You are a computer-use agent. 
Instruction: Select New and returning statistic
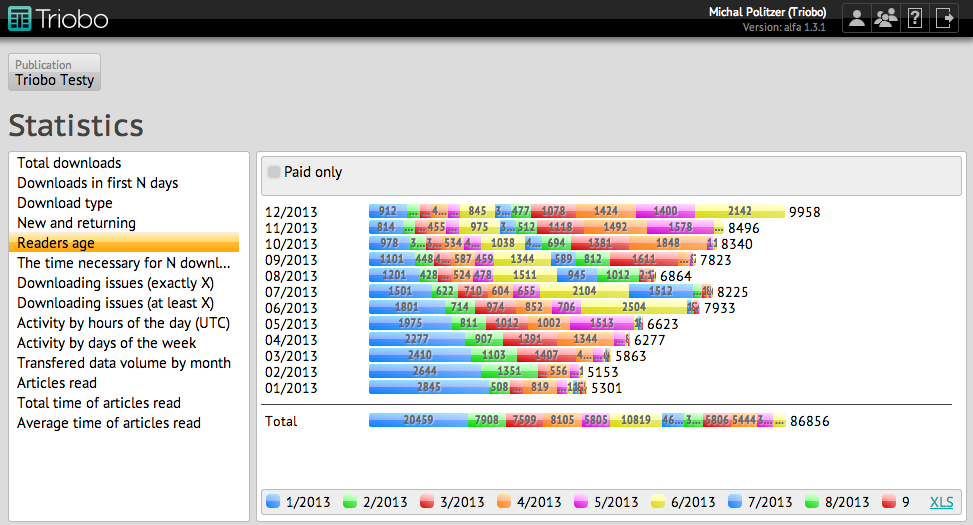(76, 223)
